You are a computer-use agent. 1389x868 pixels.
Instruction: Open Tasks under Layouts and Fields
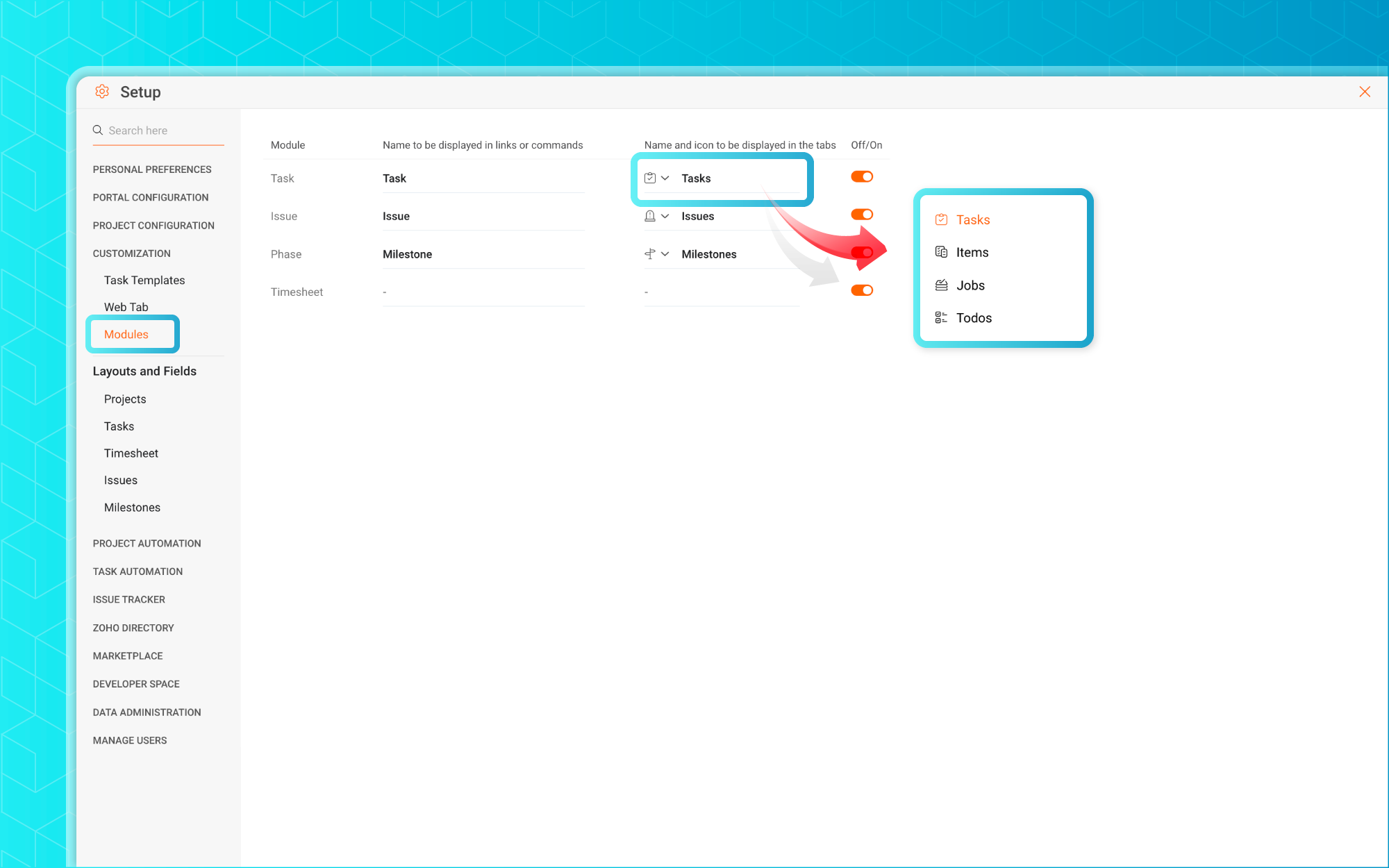click(x=119, y=426)
